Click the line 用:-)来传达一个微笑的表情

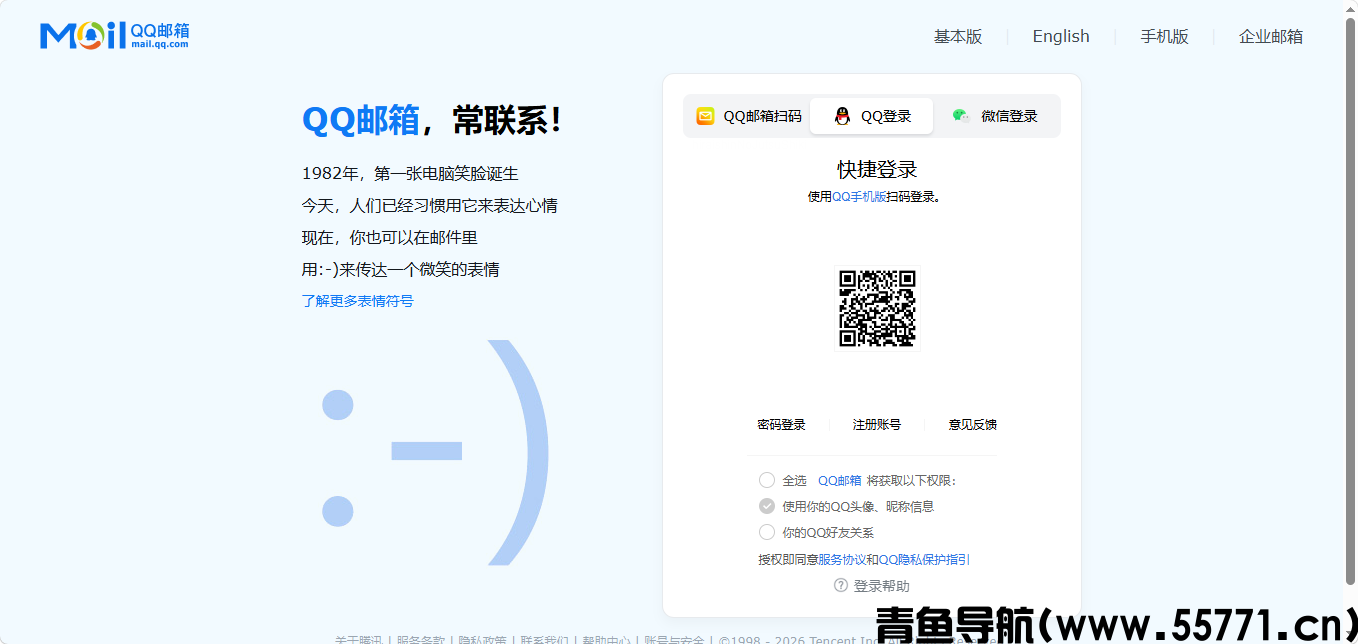tap(401, 270)
